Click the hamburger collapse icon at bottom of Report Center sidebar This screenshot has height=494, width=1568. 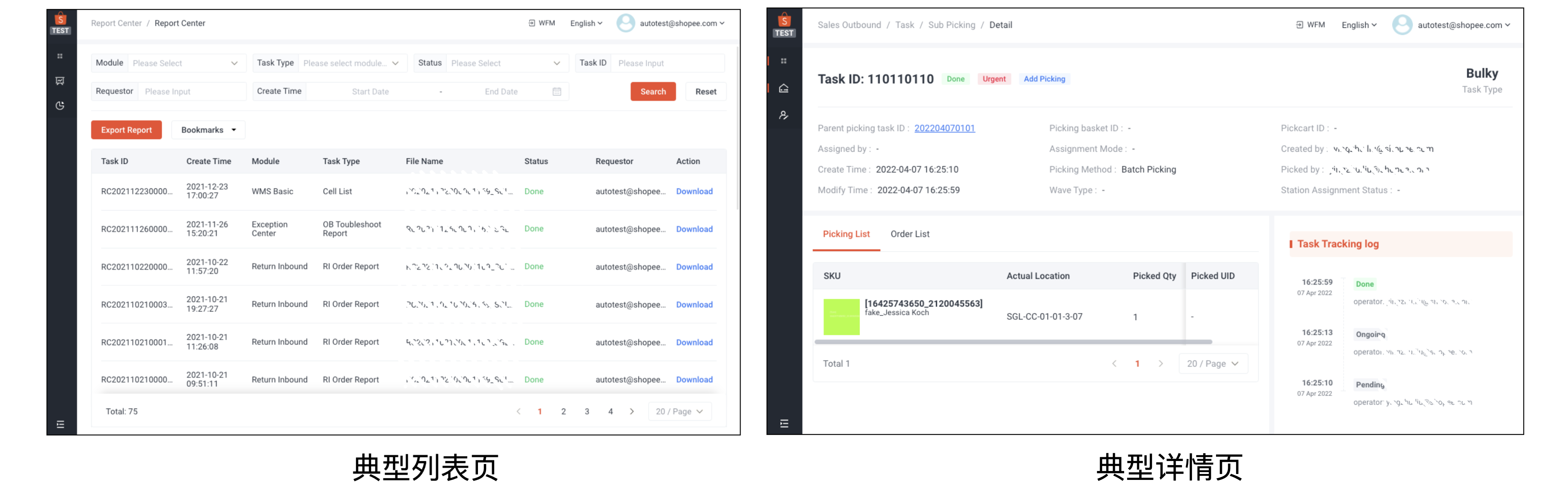60,425
